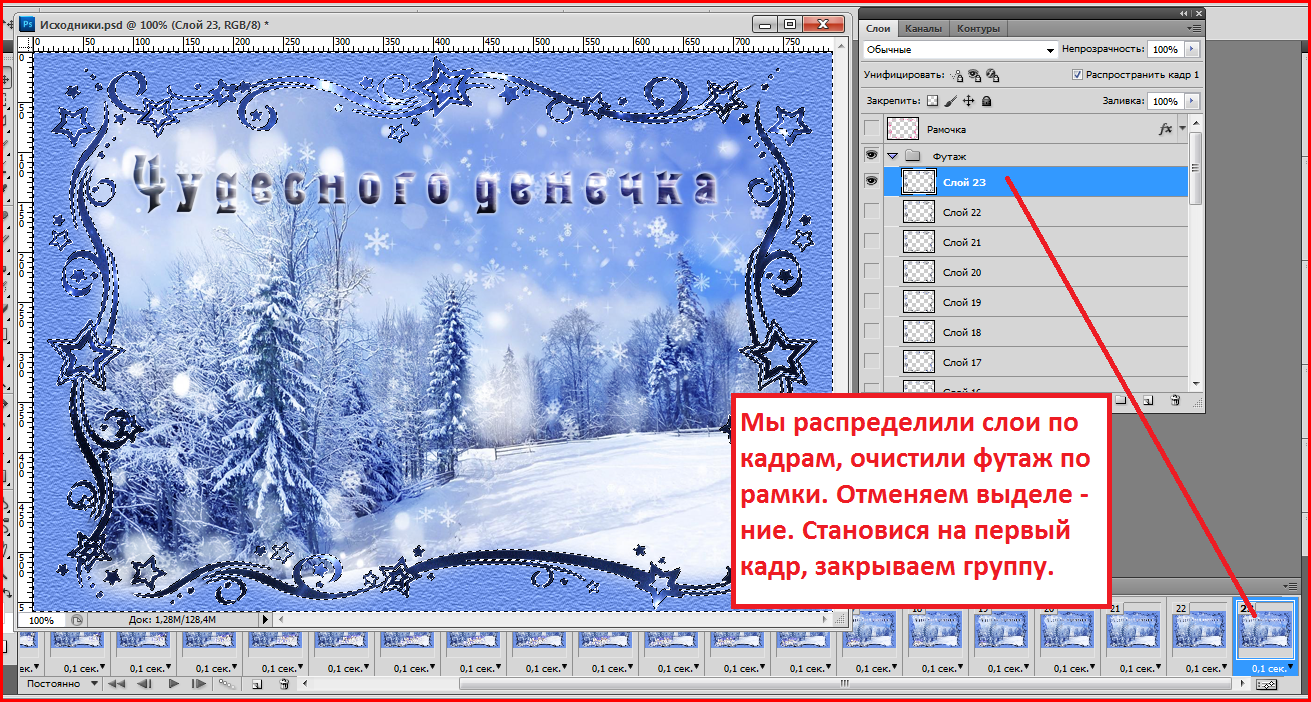Convert to timeline animation mode icon
The width and height of the screenshot is (1311, 702).
coord(1266,685)
